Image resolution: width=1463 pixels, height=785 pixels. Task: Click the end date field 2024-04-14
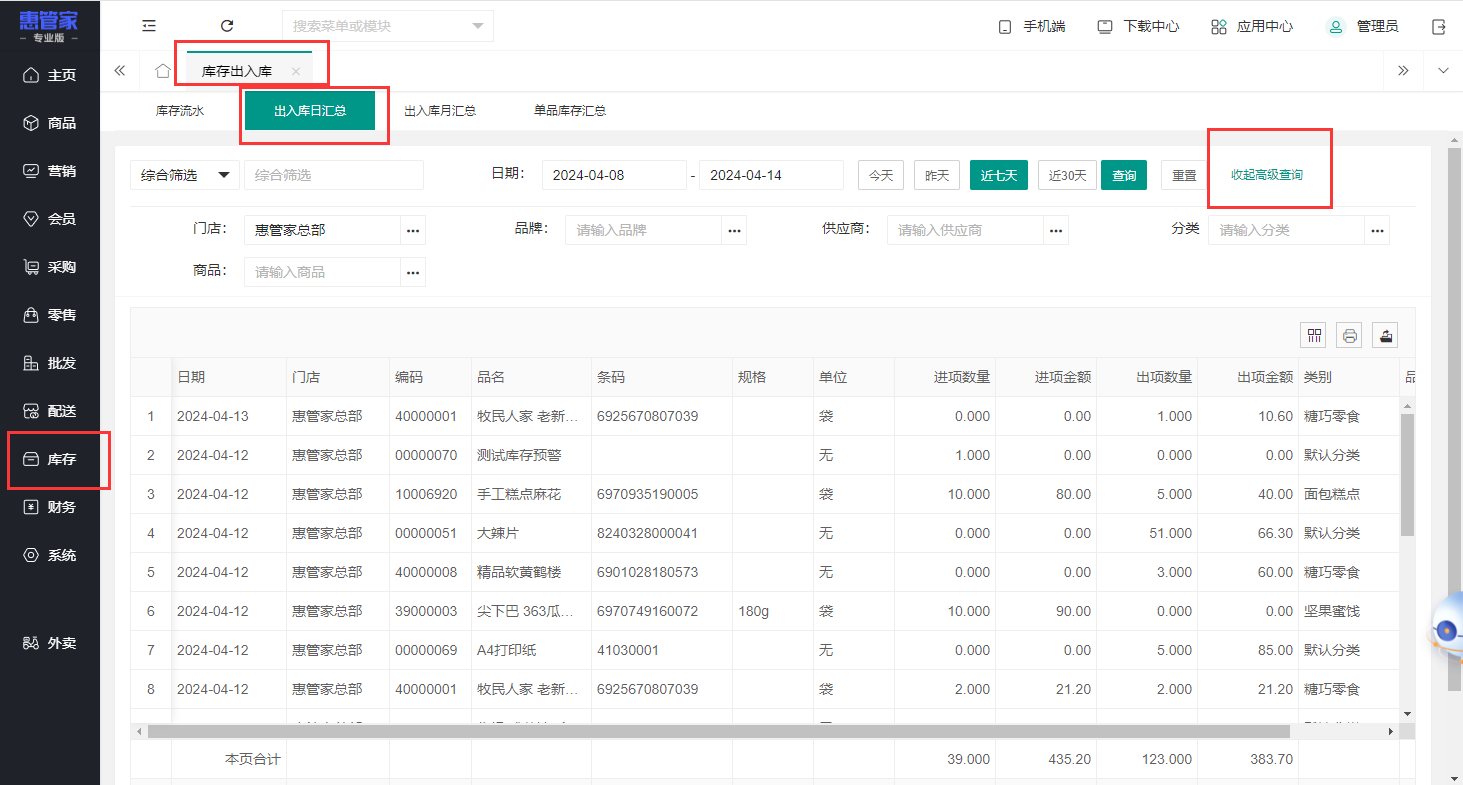(771, 175)
